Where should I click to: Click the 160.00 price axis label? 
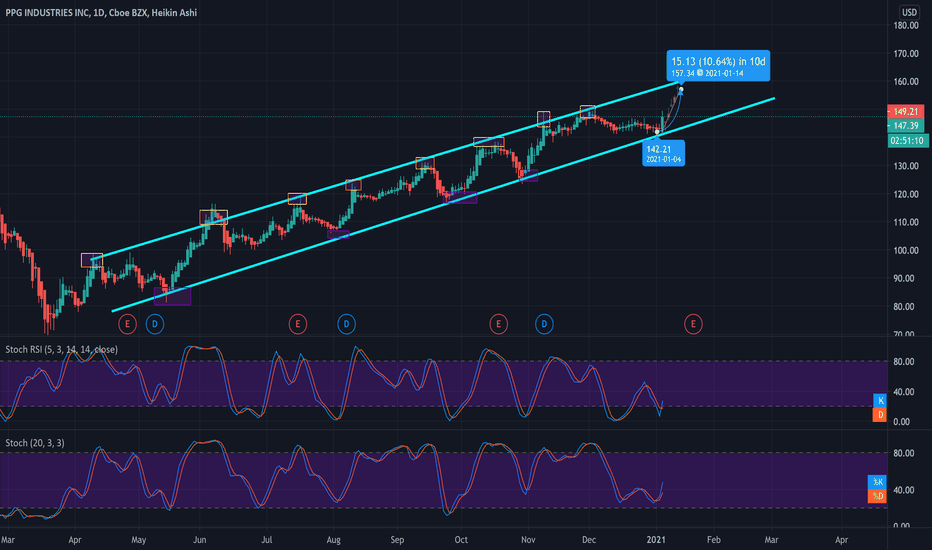(906, 81)
